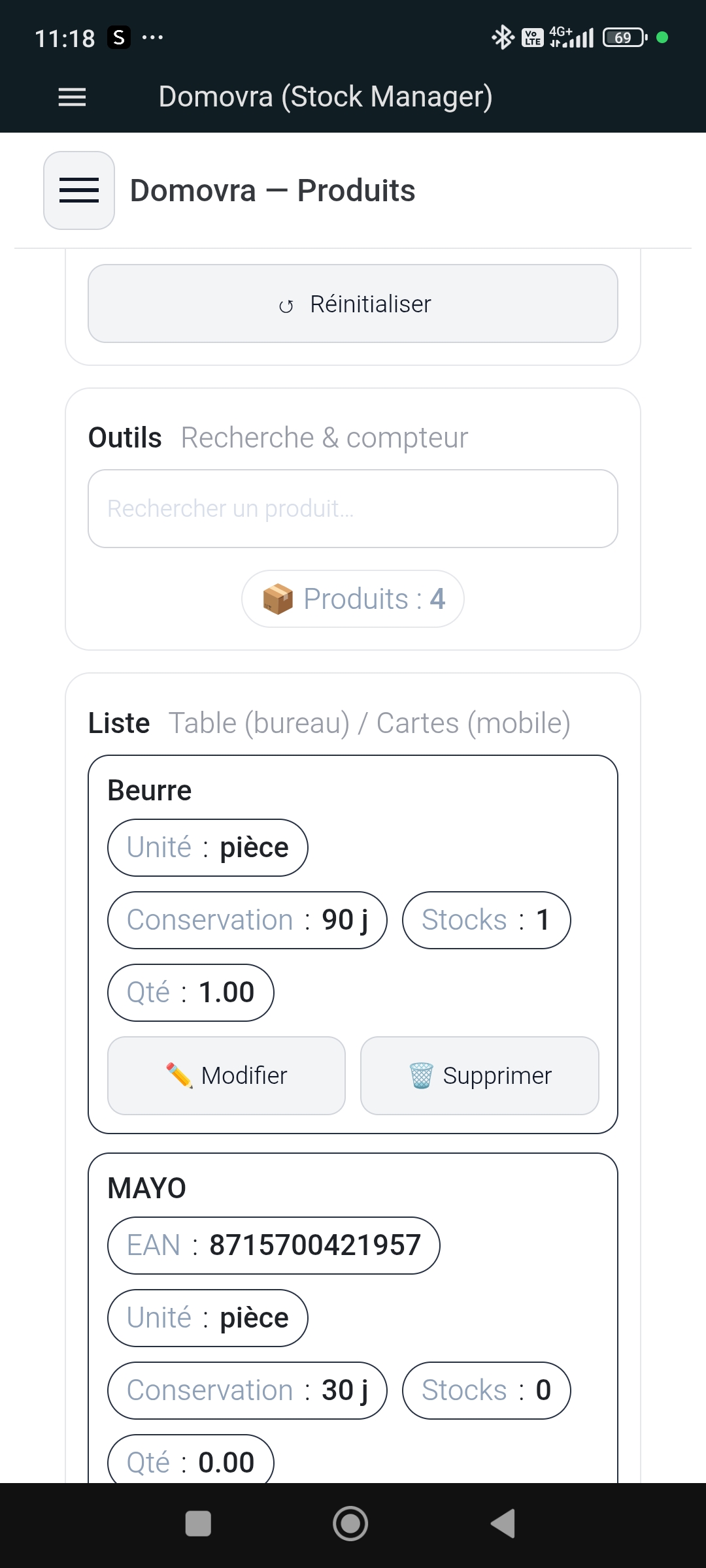
Task: Tap the battery indicator in status bar
Action: tap(624, 37)
